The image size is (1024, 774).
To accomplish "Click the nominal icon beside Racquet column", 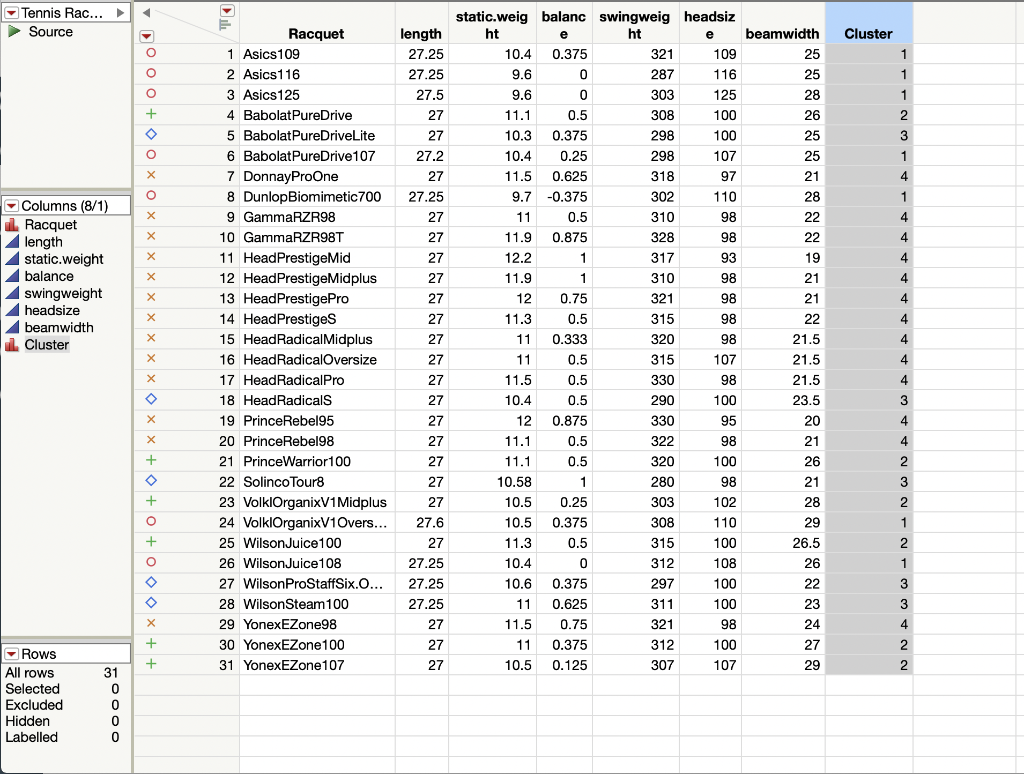I will pos(12,225).
